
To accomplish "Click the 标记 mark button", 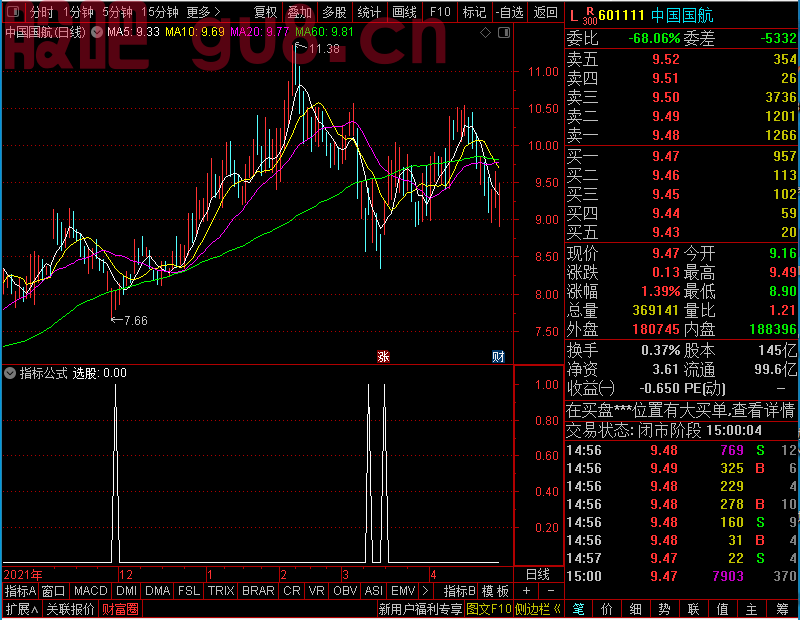I will 474,12.
